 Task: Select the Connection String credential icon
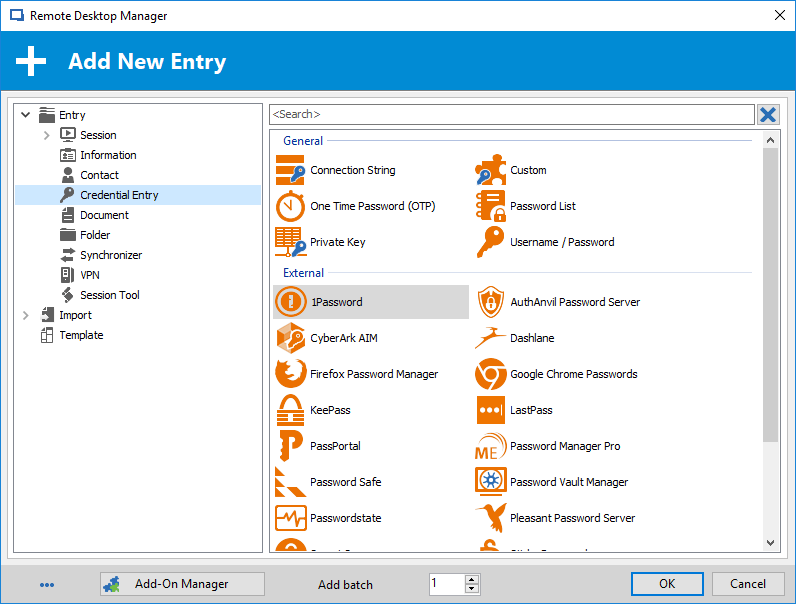tap(290, 170)
